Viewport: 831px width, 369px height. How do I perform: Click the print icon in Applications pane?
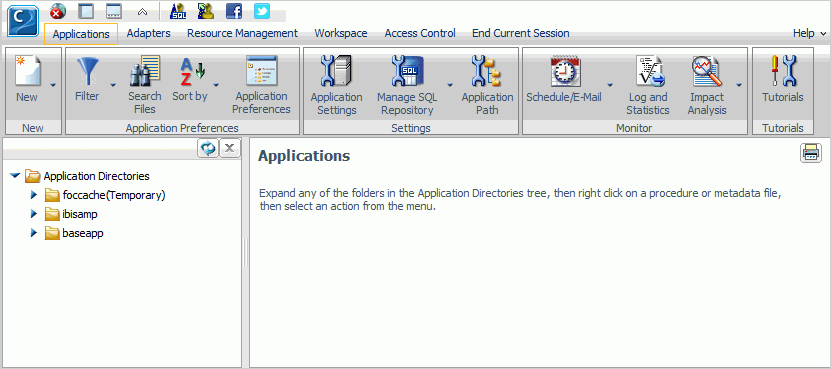(x=811, y=153)
